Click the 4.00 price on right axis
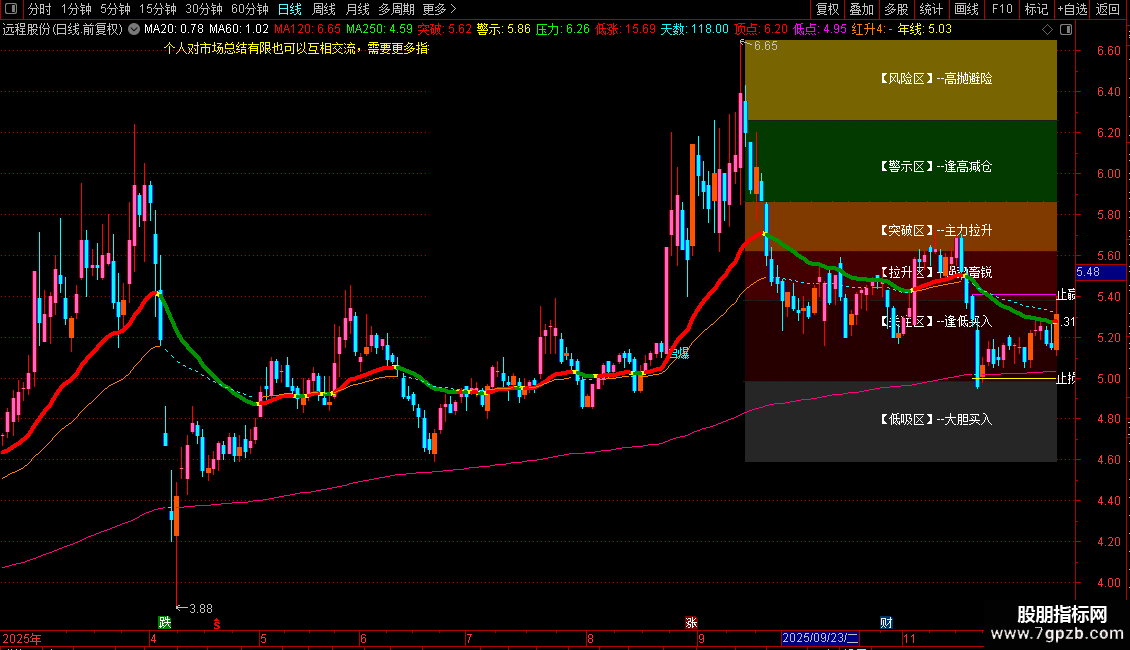The width and height of the screenshot is (1130, 650). pyautogui.click(x=1108, y=583)
